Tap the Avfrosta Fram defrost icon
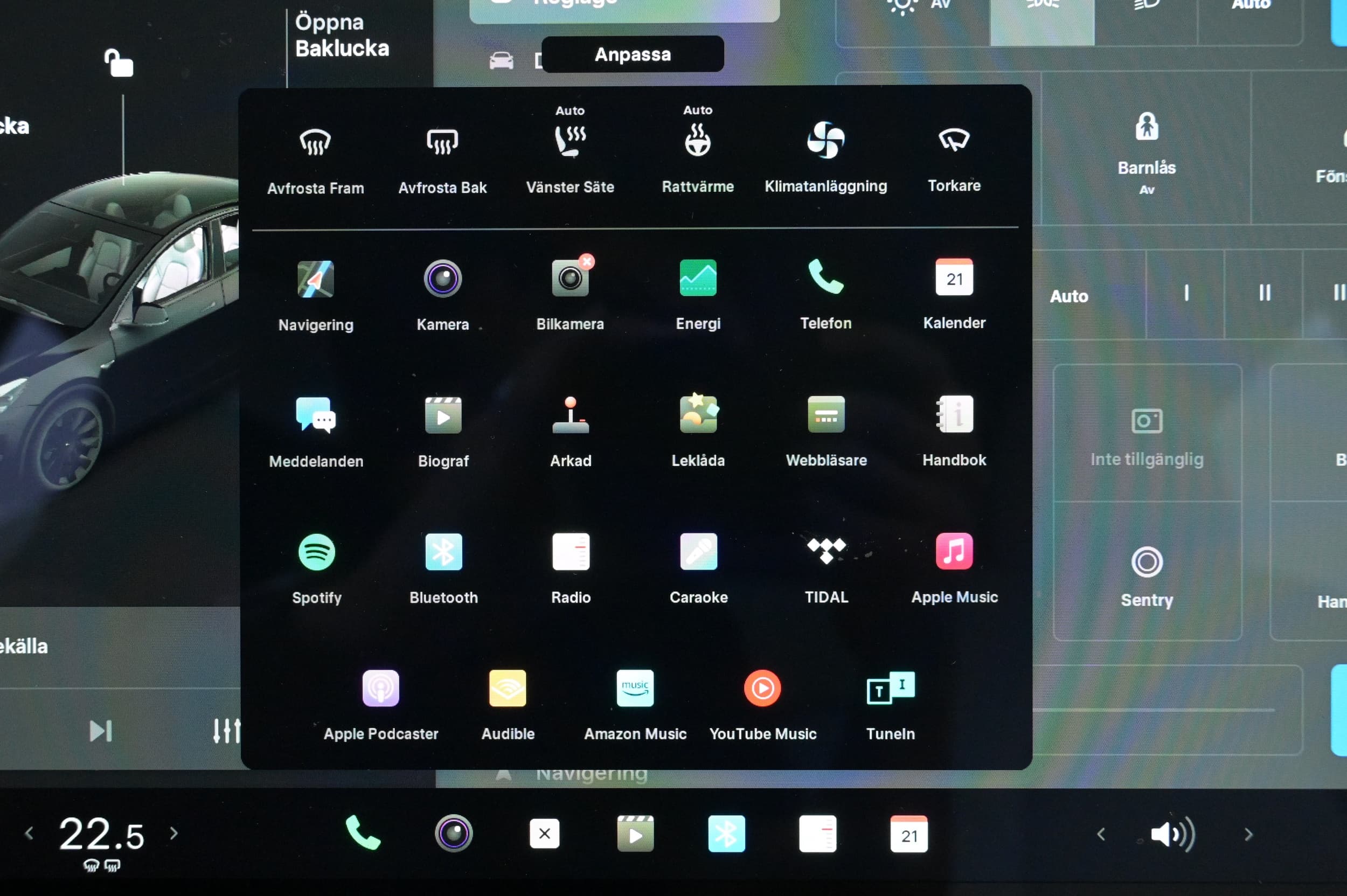 click(315, 142)
